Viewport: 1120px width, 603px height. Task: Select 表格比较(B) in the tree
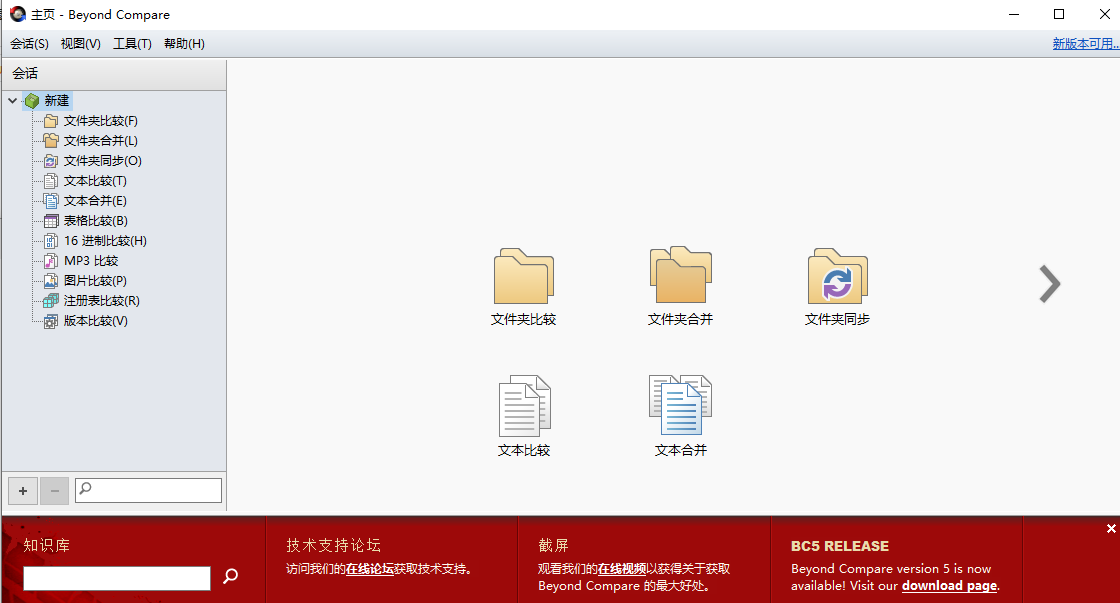click(96, 221)
